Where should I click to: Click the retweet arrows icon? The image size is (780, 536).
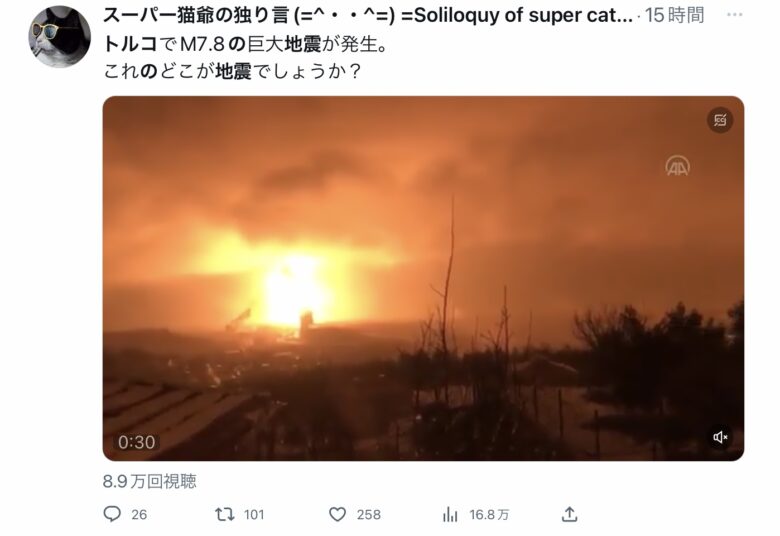point(224,514)
